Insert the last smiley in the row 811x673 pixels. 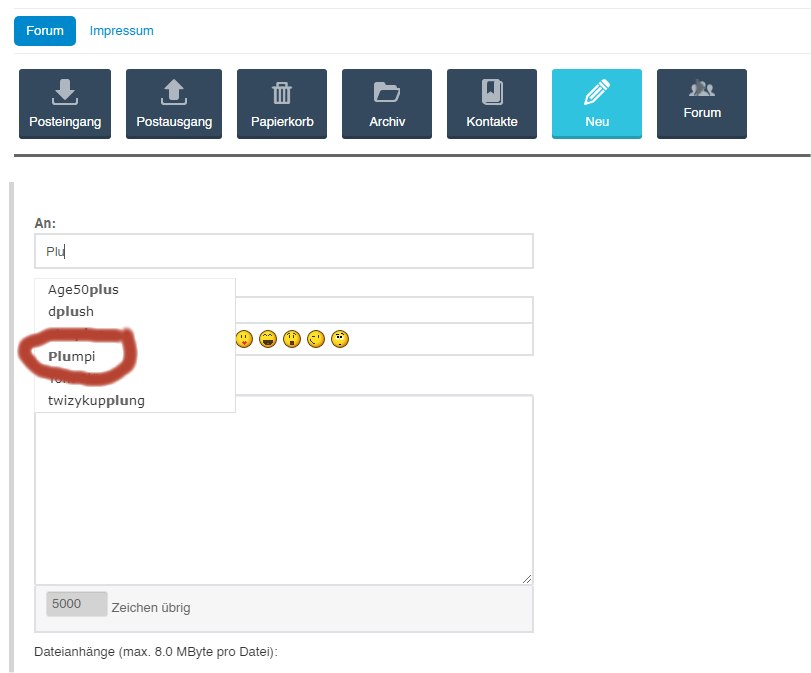click(x=341, y=340)
